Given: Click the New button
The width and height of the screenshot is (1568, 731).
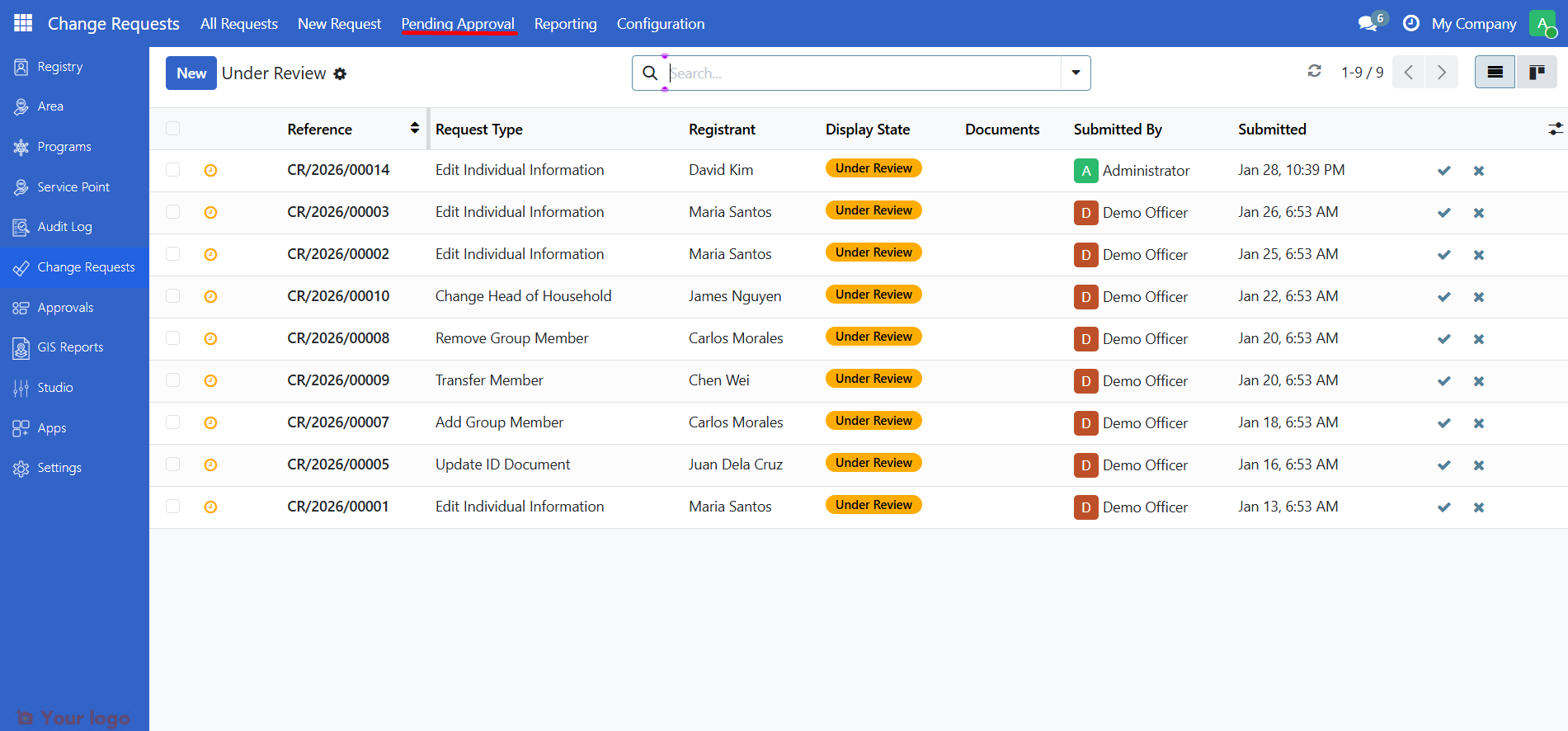Looking at the screenshot, I should pos(191,73).
